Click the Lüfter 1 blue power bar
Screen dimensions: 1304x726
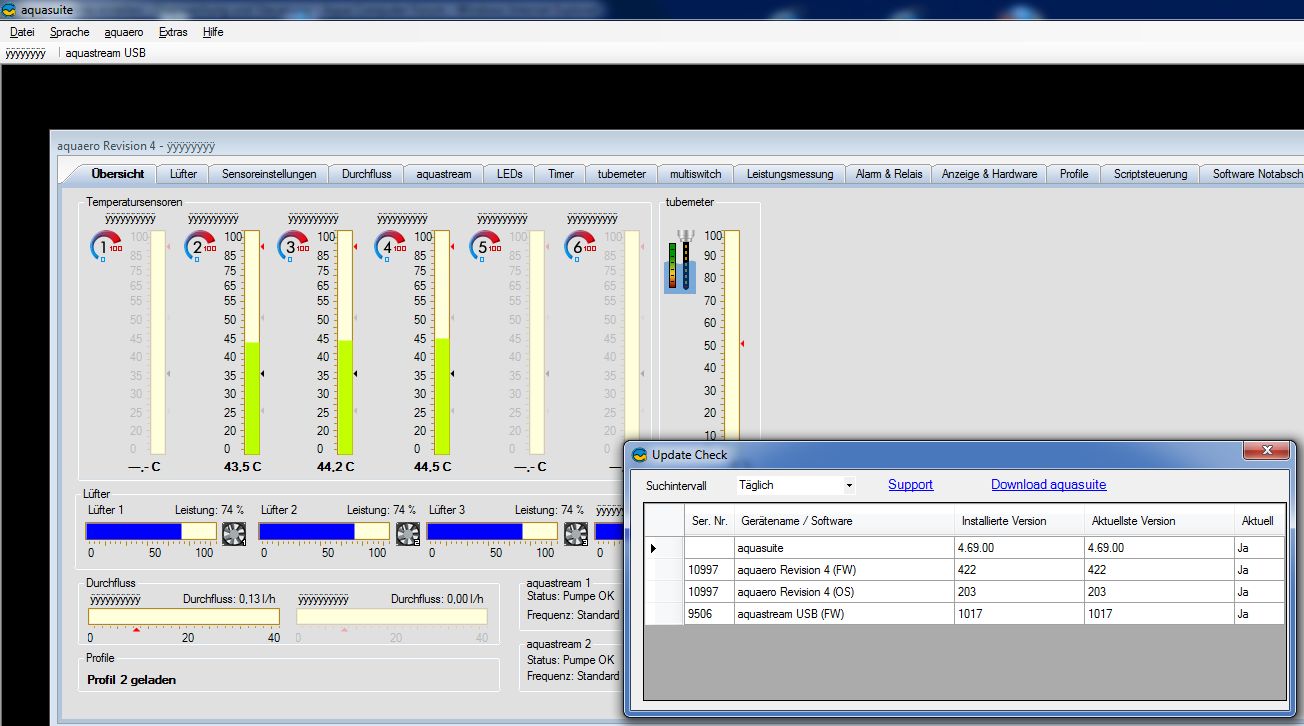pyautogui.click(x=134, y=532)
